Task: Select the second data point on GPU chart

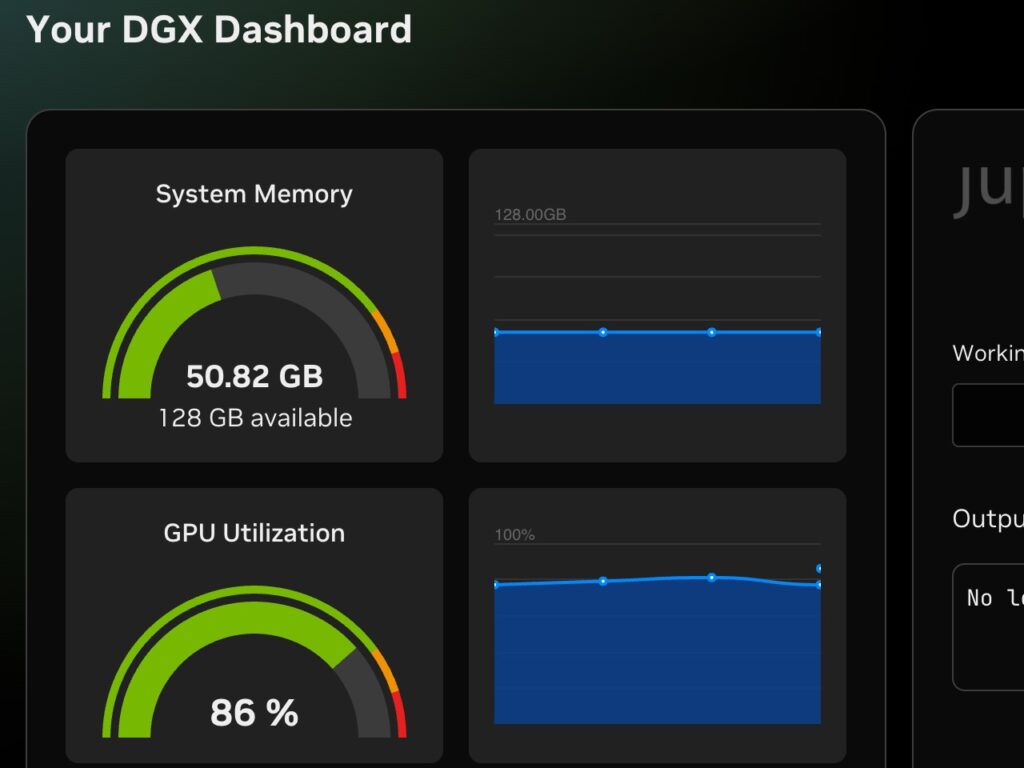Action: 603,581
